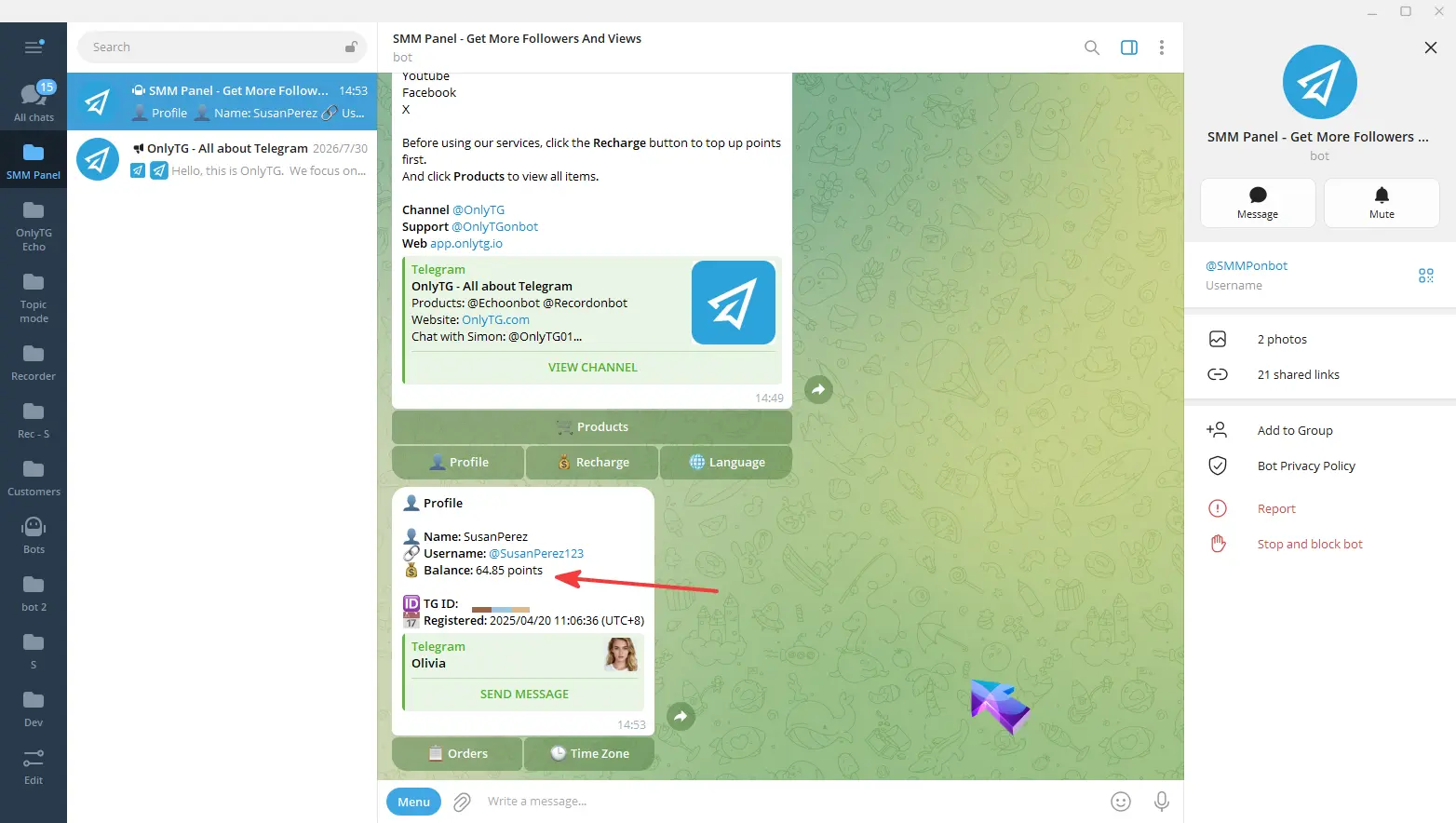This screenshot has width=1456, height=823.
Task: Click the Language bot button
Action: coord(726,462)
